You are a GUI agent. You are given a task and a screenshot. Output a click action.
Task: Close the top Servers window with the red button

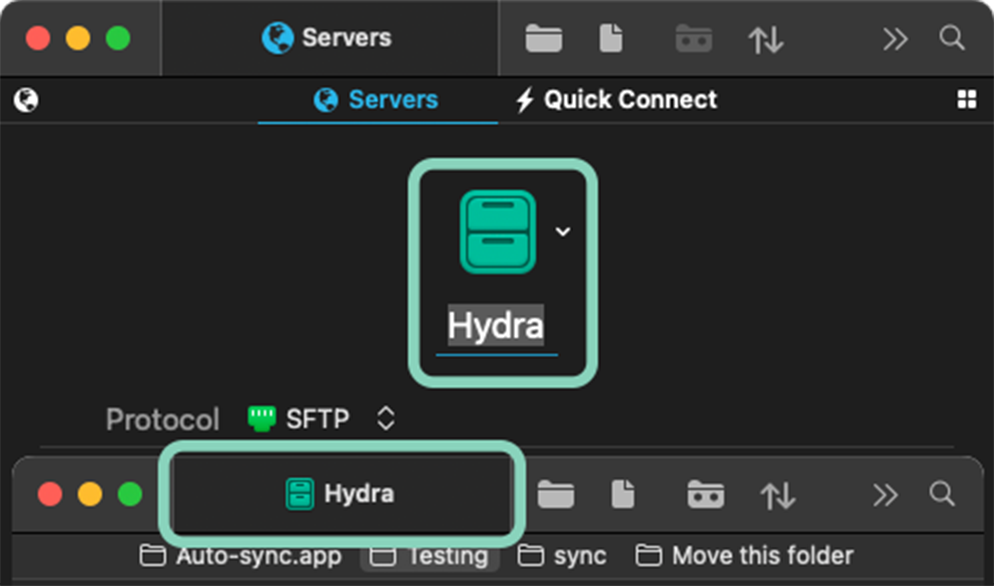[x=38, y=38]
